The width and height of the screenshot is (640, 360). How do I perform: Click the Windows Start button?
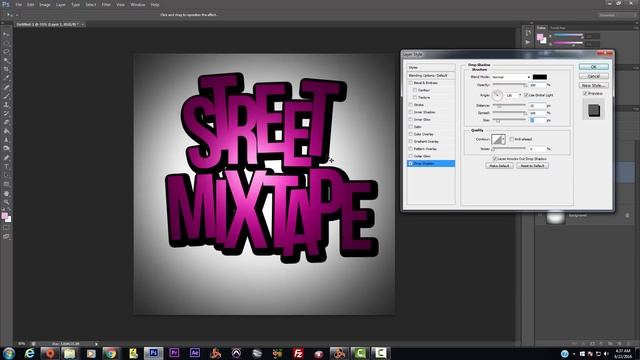pos(9,353)
